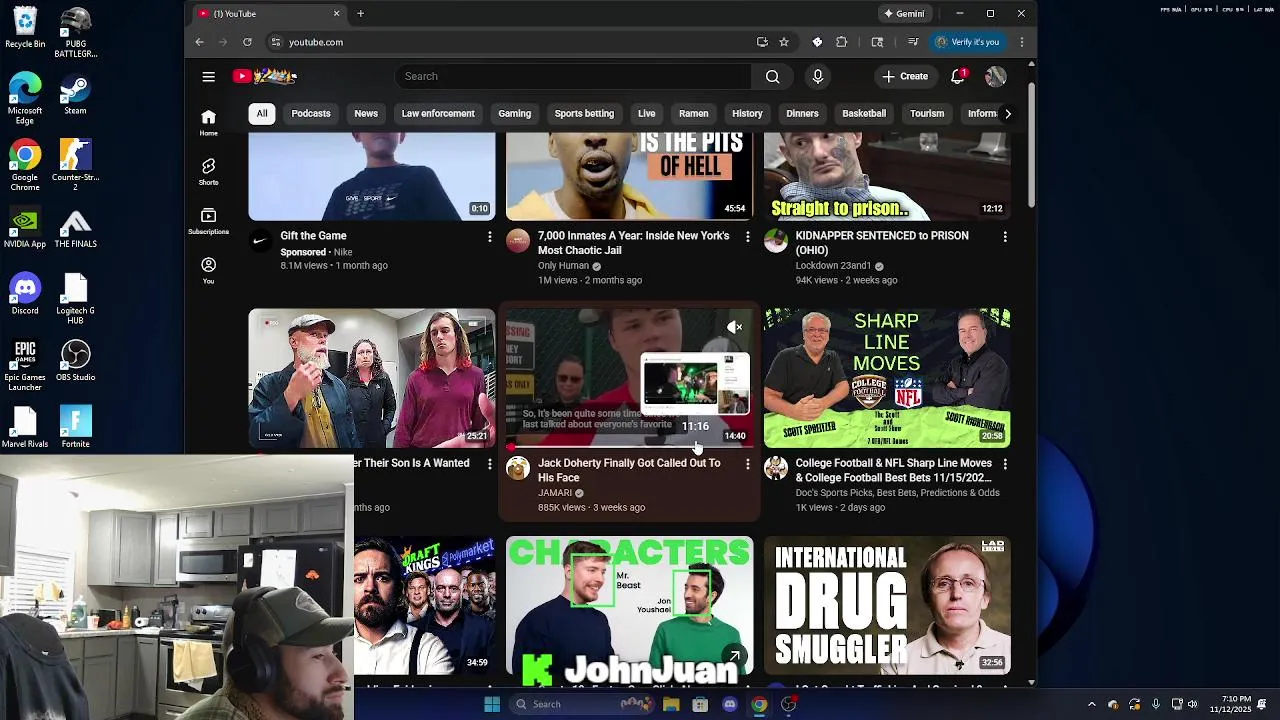Open options for 7,000 Inmates video
Screen dimensions: 1280x720
click(x=747, y=236)
